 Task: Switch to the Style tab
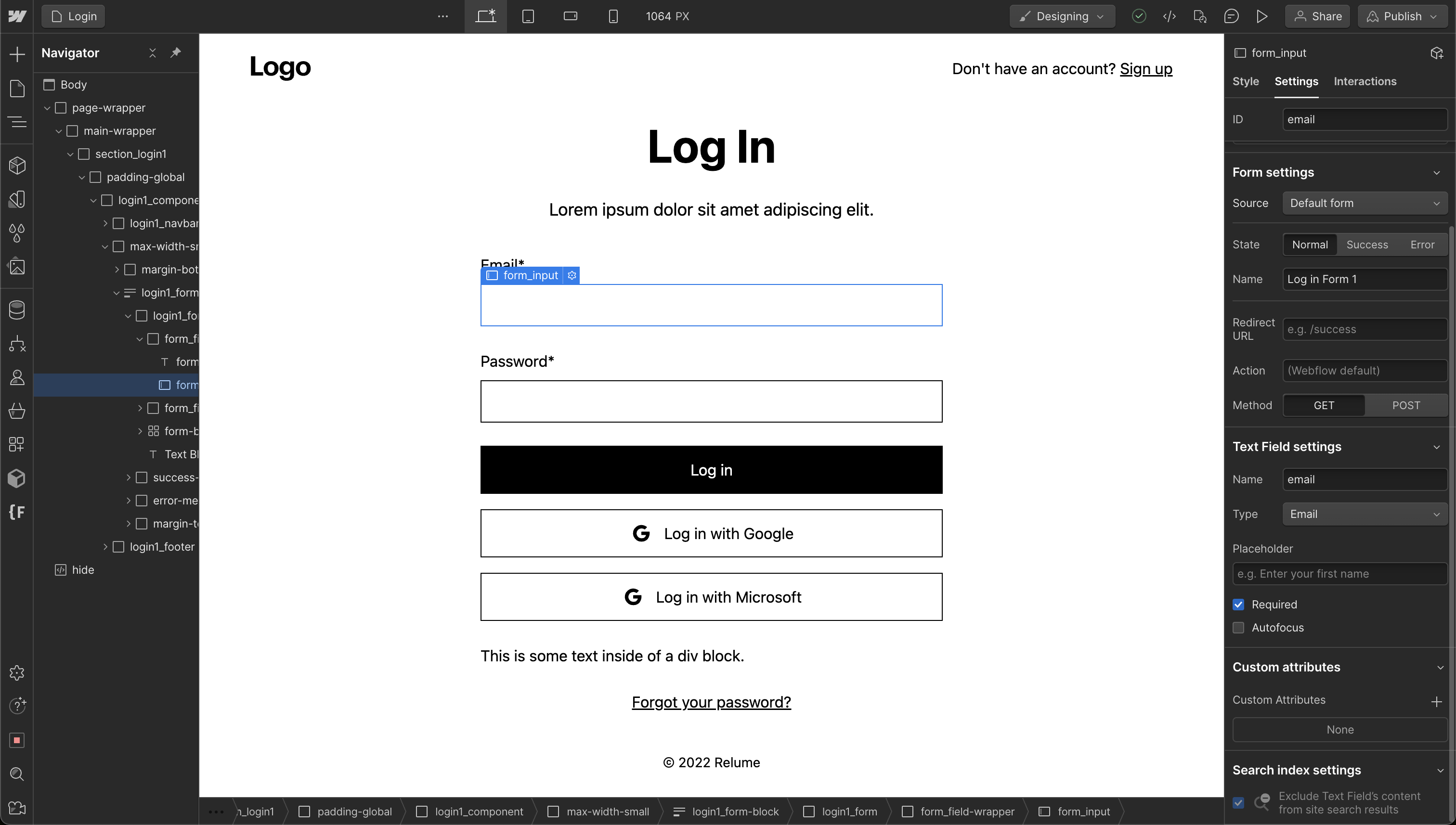pos(1245,81)
